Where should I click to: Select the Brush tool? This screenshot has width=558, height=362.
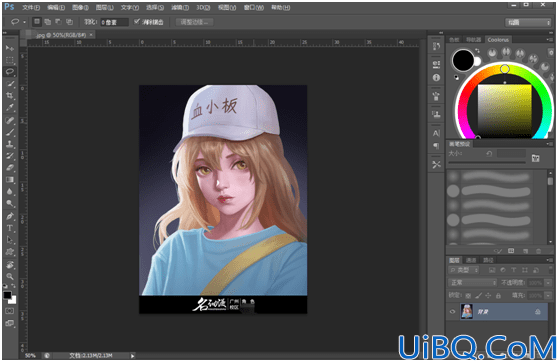pyautogui.click(x=10, y=132)
